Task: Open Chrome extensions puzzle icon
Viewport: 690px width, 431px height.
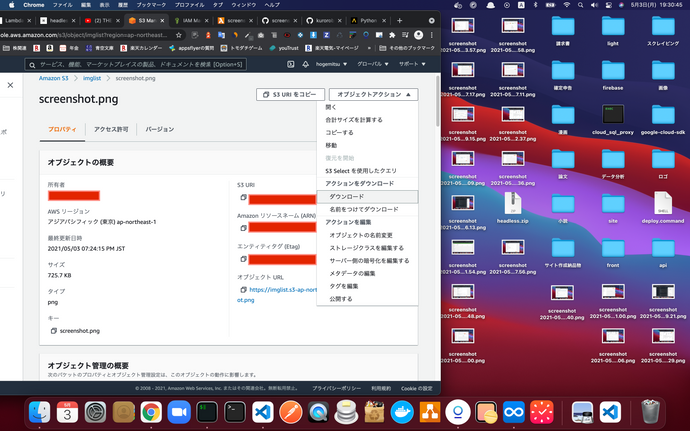Action: click(392, 35)
